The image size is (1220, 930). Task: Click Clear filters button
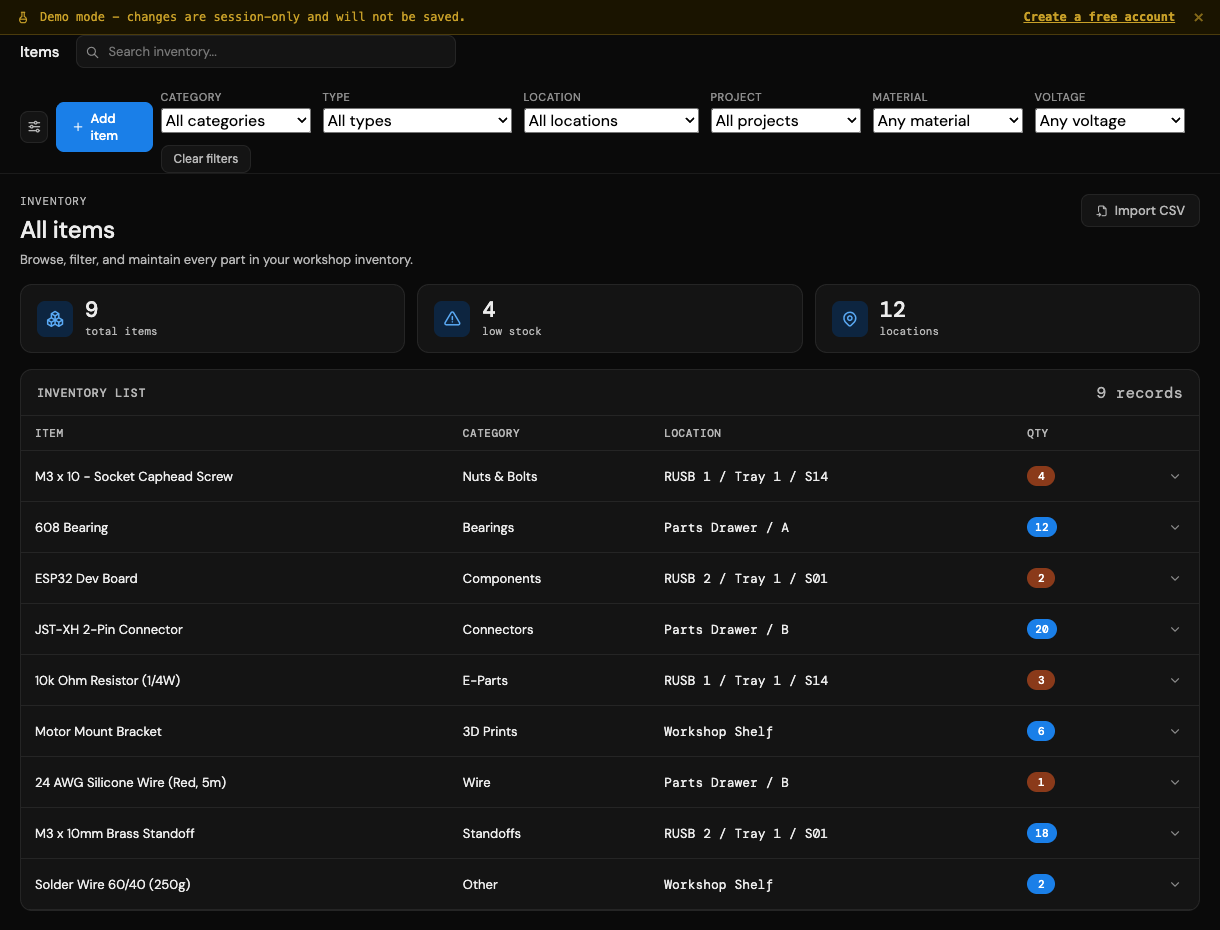206,159
